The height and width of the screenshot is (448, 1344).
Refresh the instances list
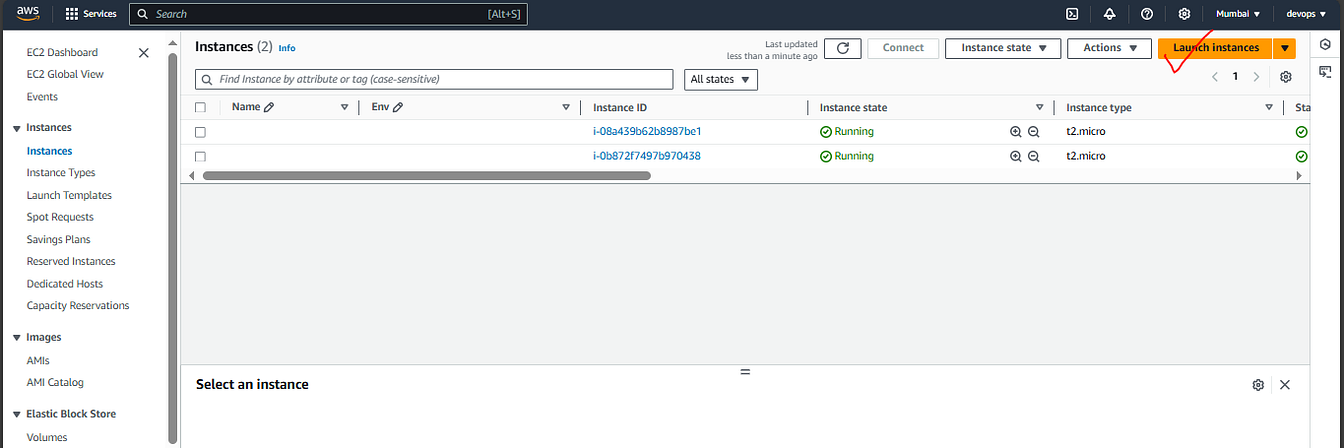pyautogui.click(x=843, y=48)
